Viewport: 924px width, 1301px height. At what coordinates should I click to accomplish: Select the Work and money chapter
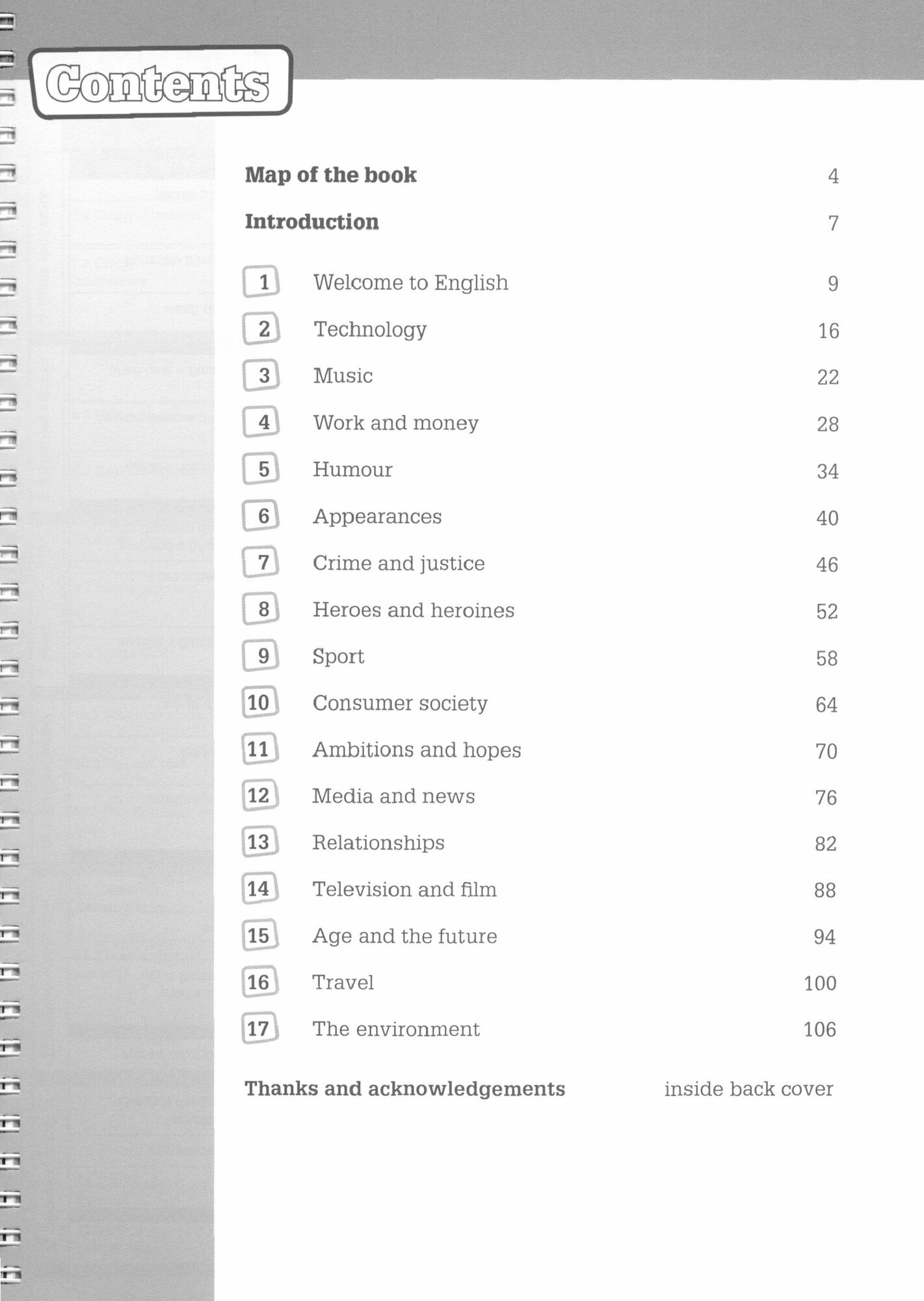tap(396, 423)
